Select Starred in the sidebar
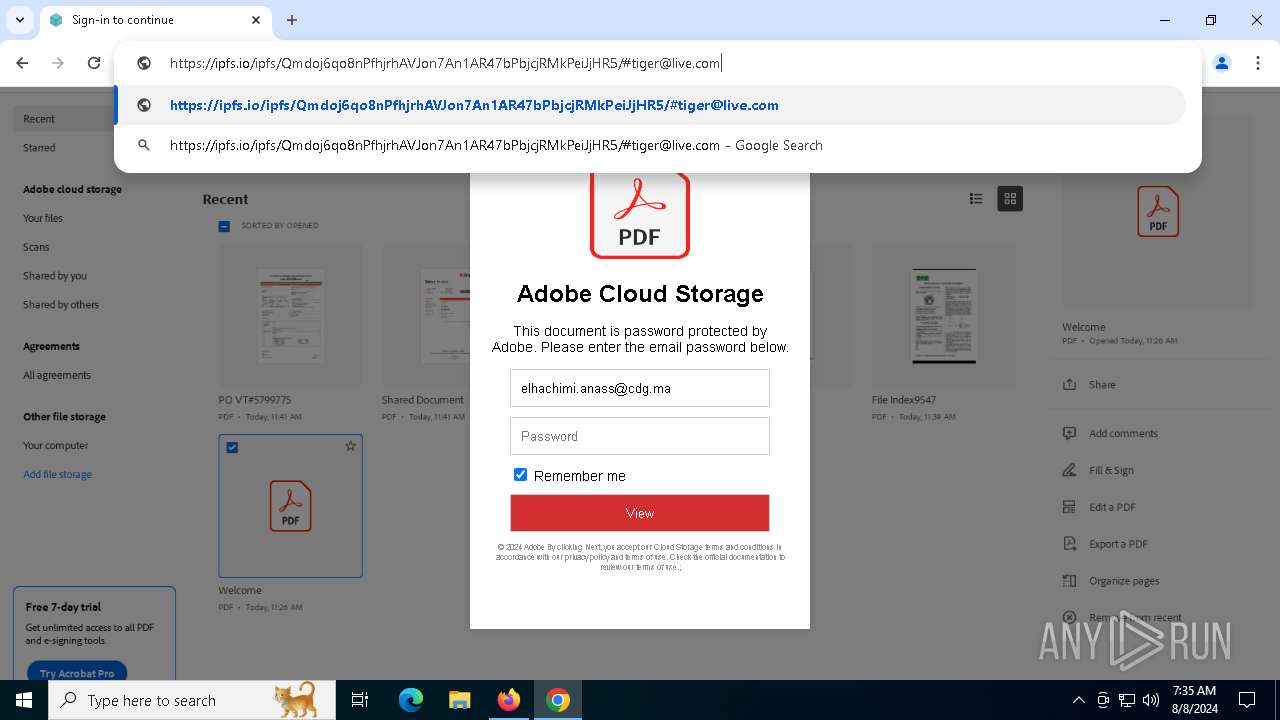Image resolution: width=1280 pixels, height=720 pixels. pos(39,148)
